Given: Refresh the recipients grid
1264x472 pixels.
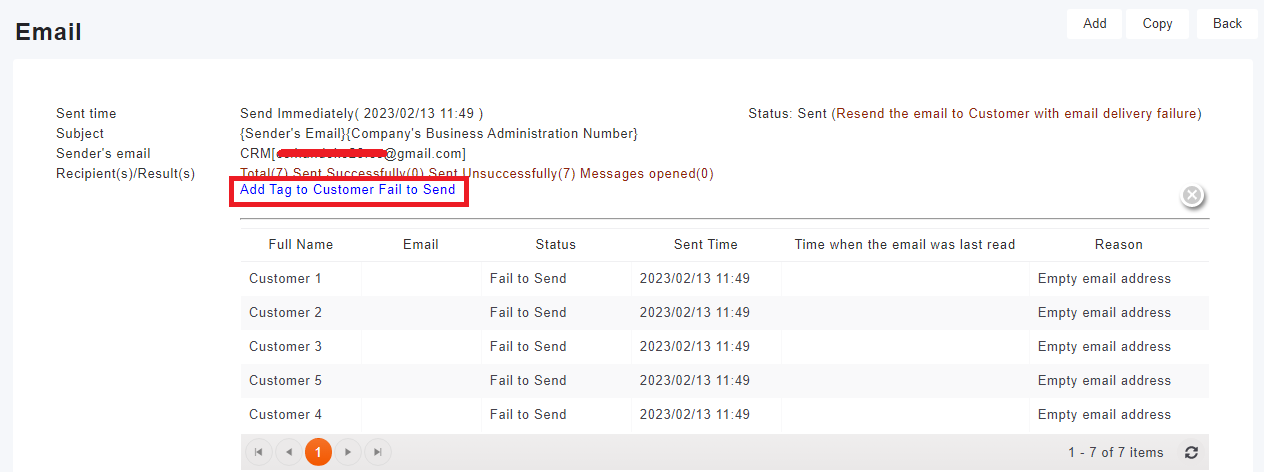Looking at the screenshot, I should coord(1191,453).
